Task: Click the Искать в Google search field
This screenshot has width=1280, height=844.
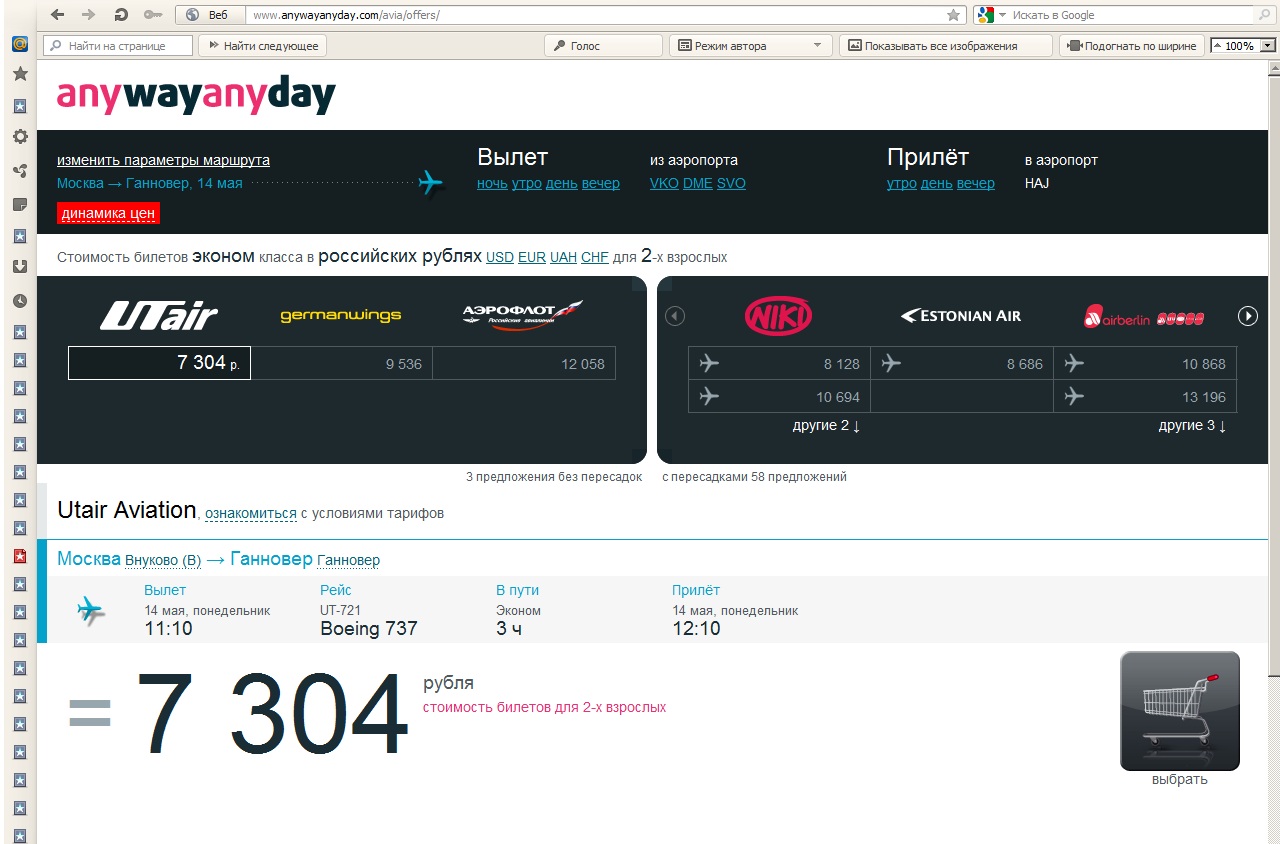Action: [1132, 15]
